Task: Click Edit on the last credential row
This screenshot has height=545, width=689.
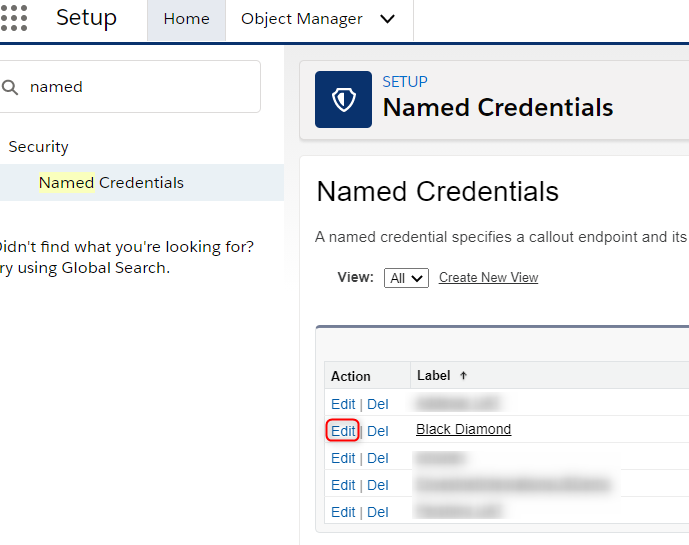Action: click(343, 512)
